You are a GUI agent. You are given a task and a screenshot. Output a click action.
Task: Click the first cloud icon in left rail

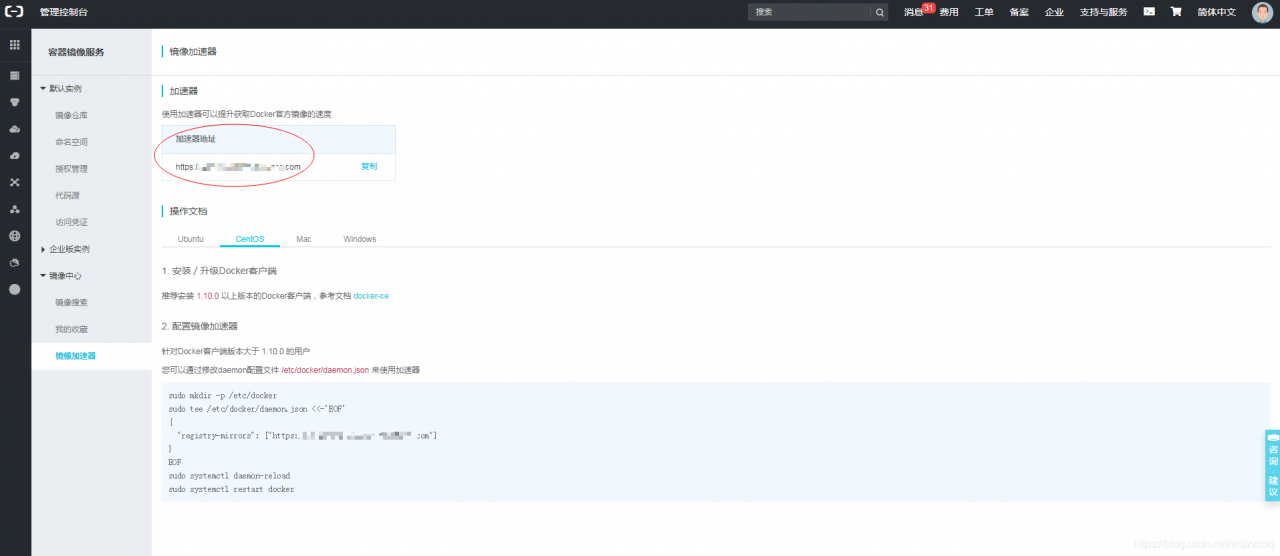tap(15, 129)
